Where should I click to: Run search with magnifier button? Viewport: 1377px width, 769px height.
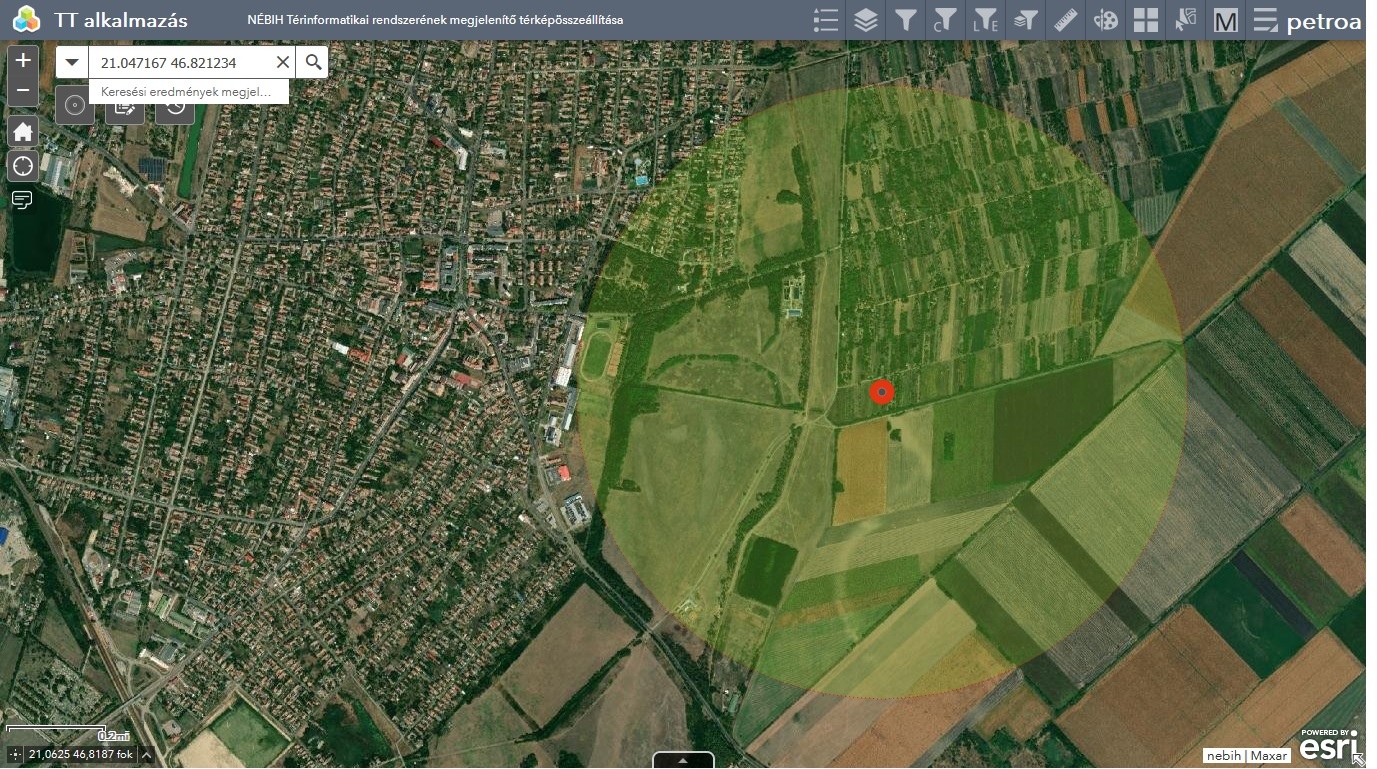(x=313, y=62)
